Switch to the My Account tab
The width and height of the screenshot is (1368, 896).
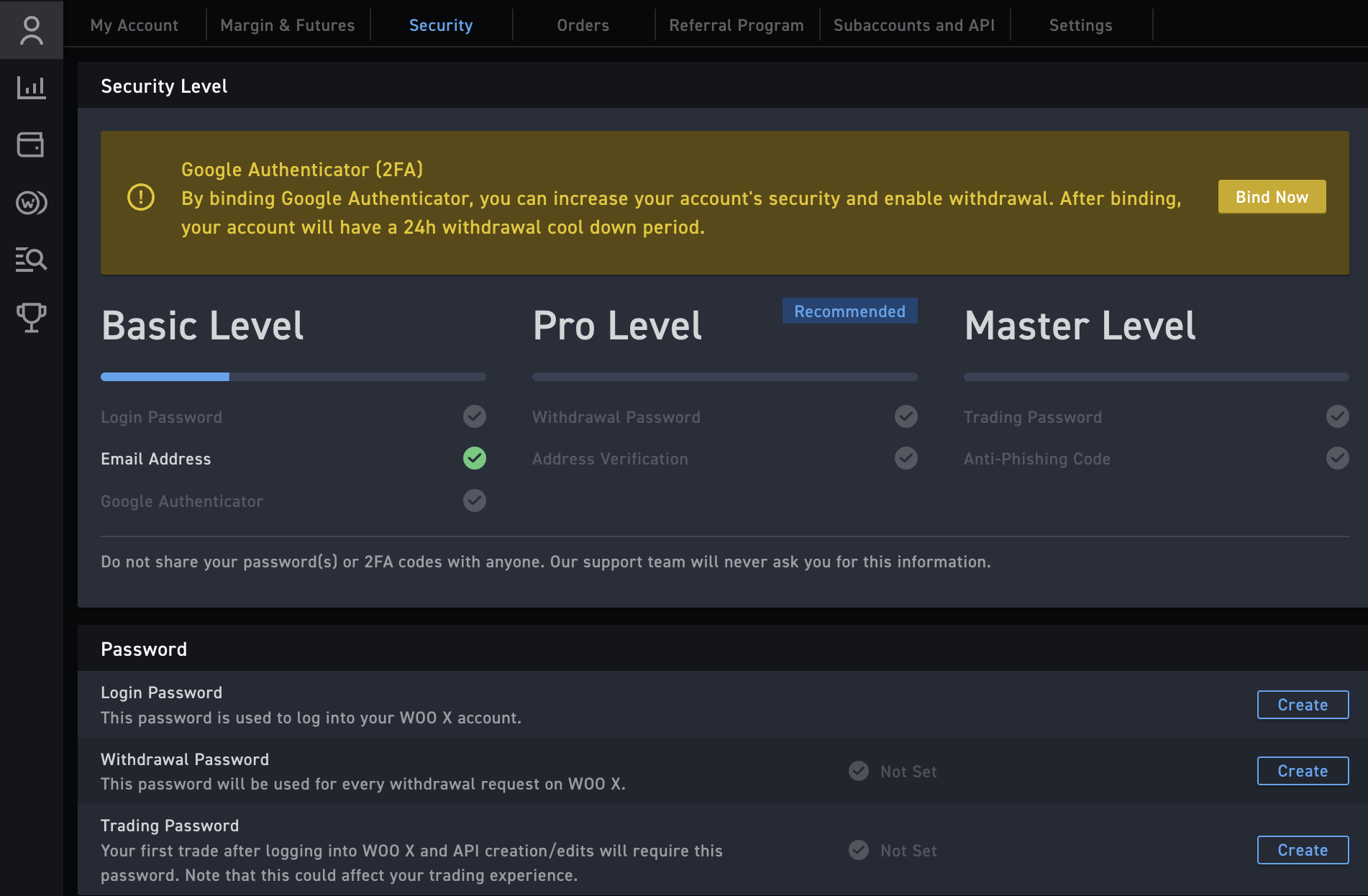[x=134, y=25]
